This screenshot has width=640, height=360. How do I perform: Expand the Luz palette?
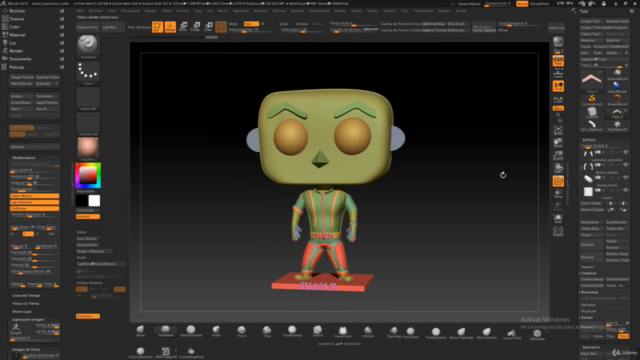(x=13, y=43)
